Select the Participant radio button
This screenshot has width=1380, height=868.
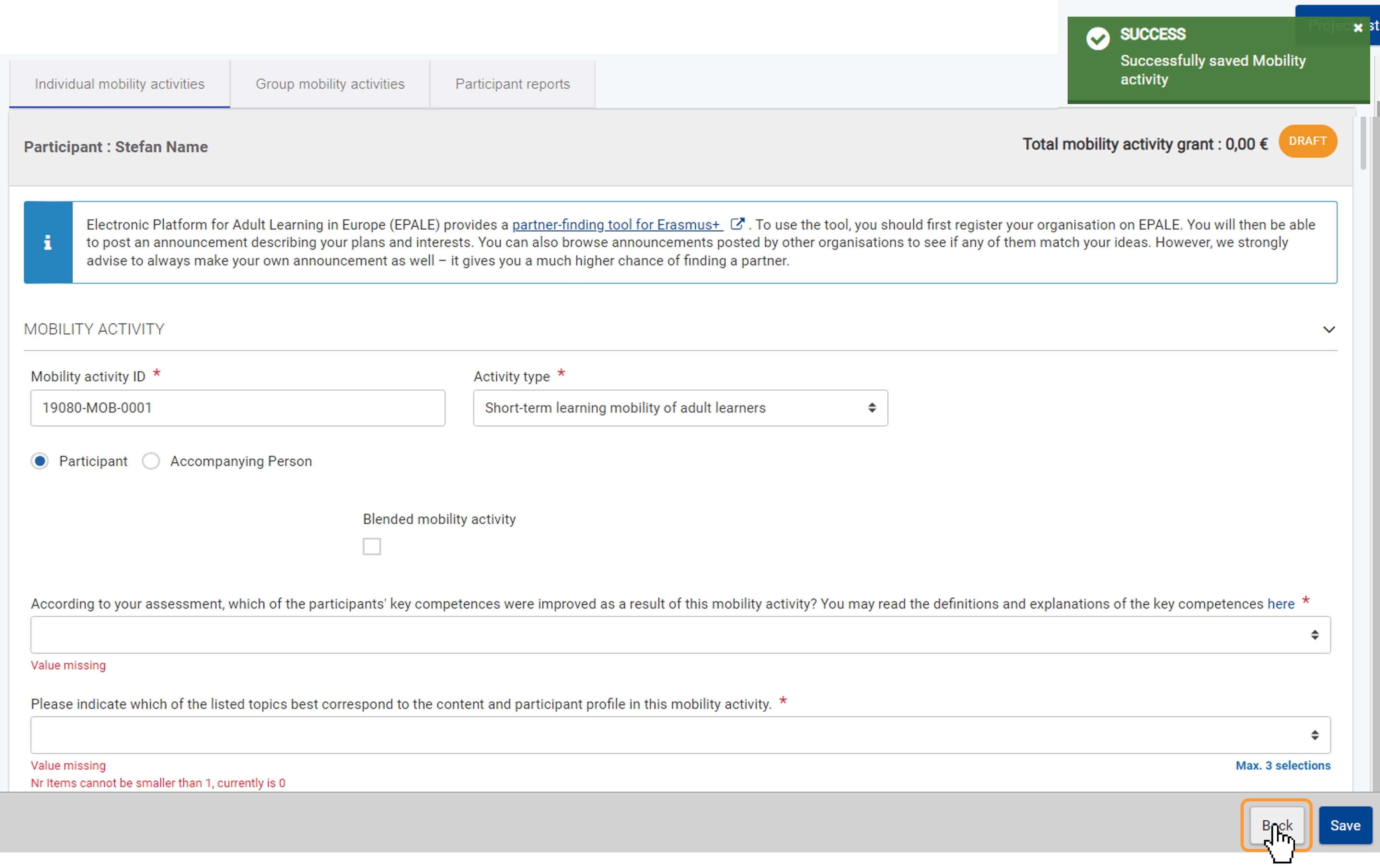[40, 461]
